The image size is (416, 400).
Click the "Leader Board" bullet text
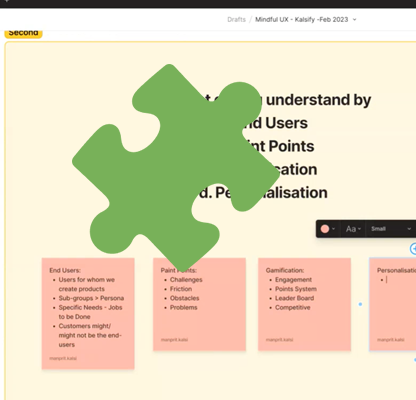tap(294, 298)
